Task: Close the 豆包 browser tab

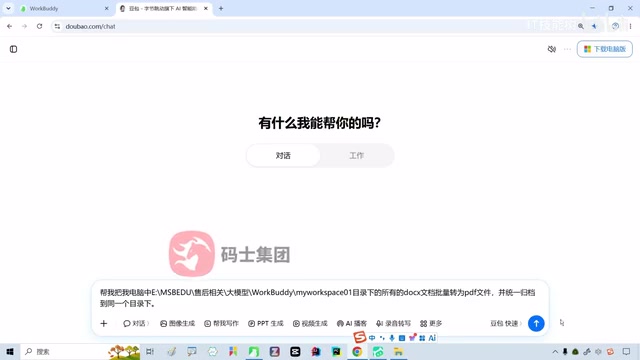Action: coord(206,8)
